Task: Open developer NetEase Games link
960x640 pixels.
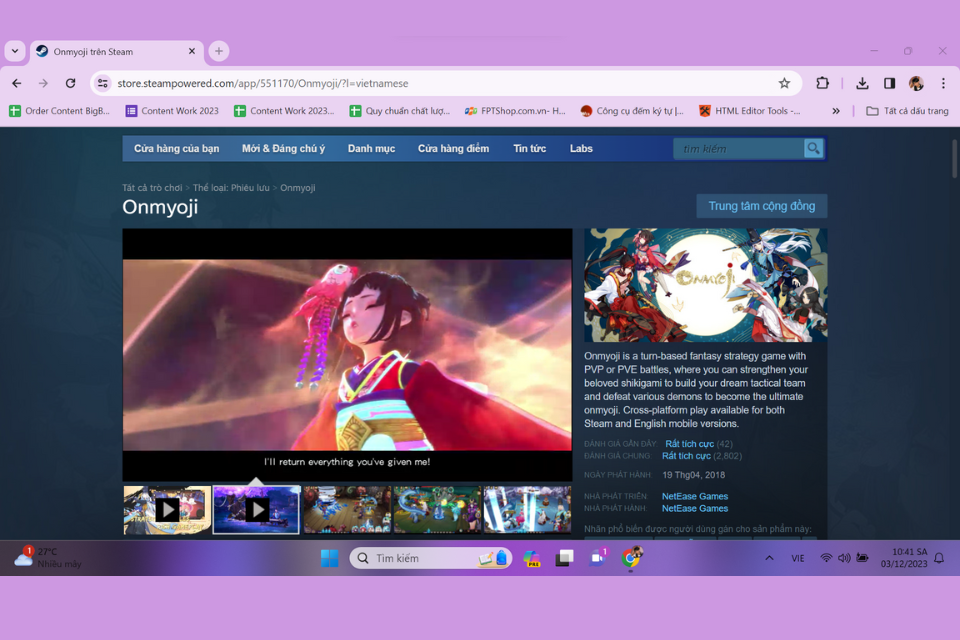Action: (695, 496)
